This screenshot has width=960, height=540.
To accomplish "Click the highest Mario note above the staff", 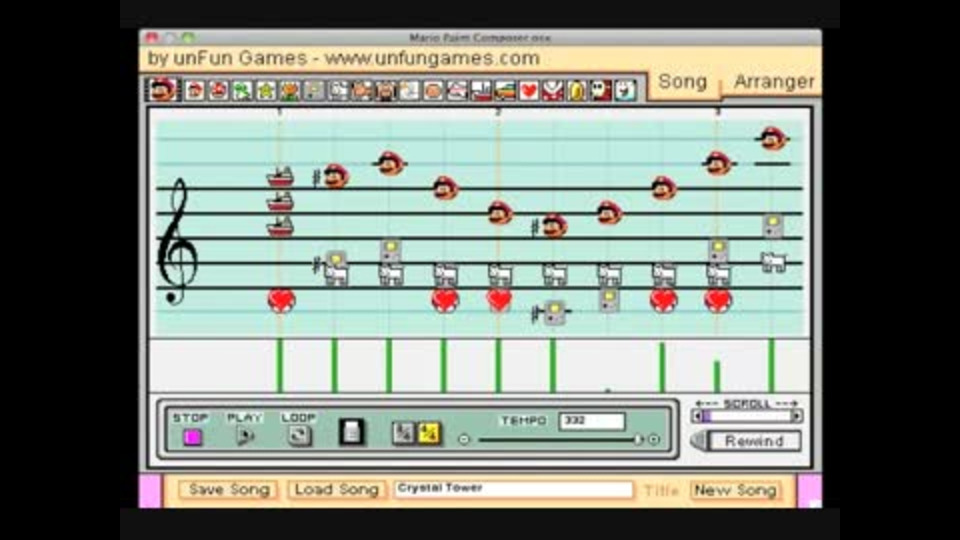I will 773,138.
